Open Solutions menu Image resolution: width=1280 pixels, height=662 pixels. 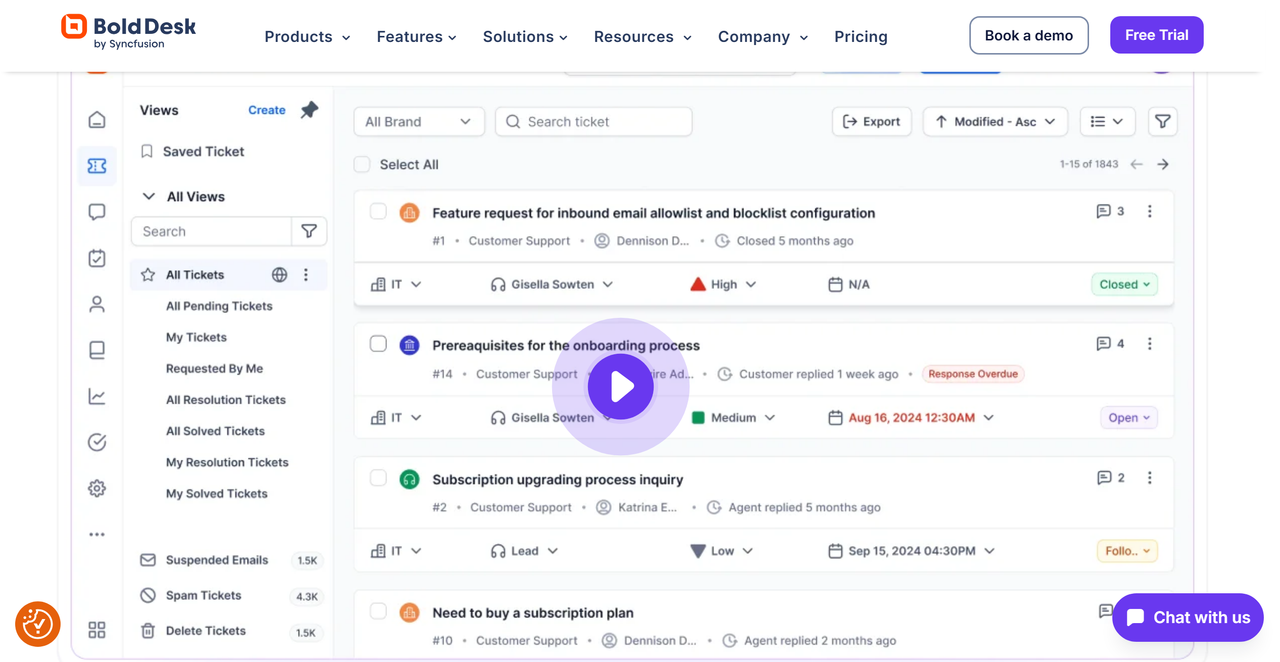click(x=525, y=36)
